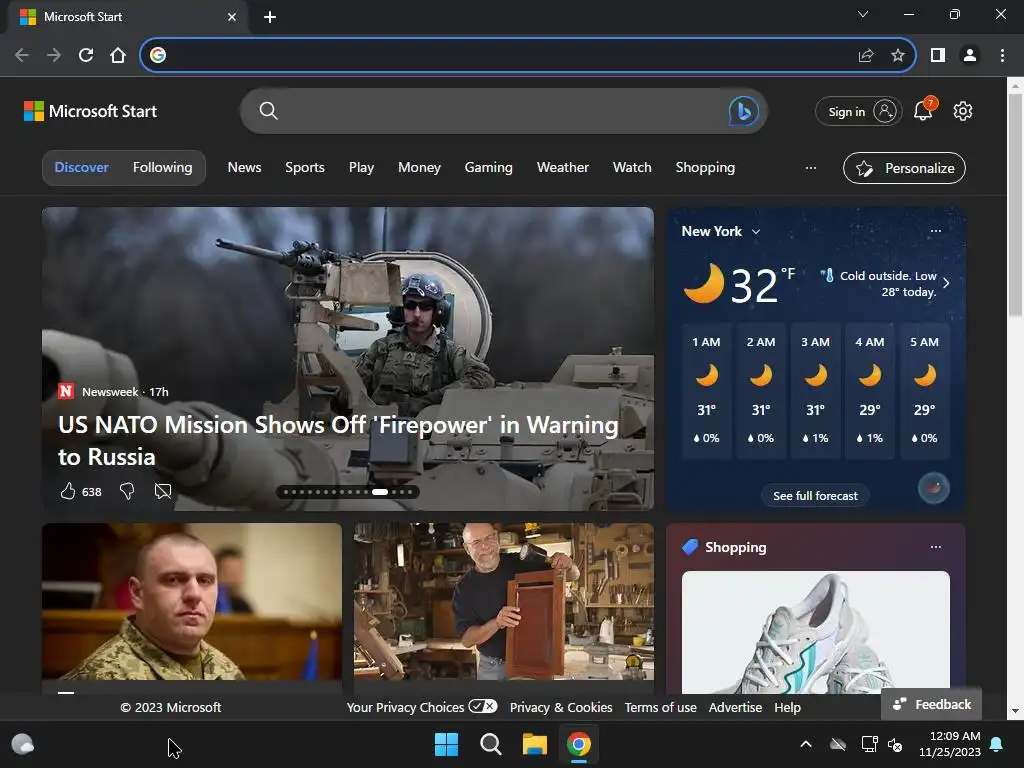Screen dimensions: 1024x768
Task: Like the NATO article with thumbs up
Action: click(x=68, y=491)
